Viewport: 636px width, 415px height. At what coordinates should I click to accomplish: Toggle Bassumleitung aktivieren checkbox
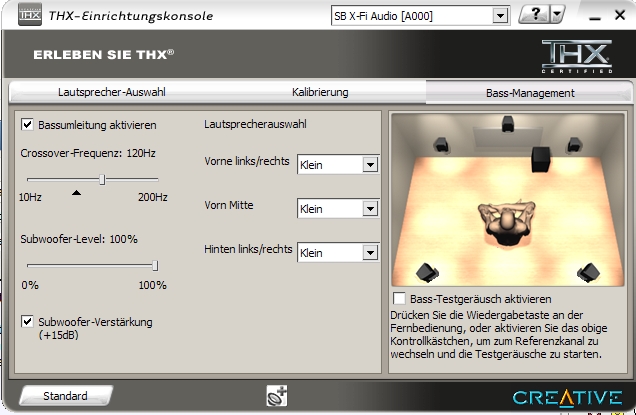click(x=27, y=124)
